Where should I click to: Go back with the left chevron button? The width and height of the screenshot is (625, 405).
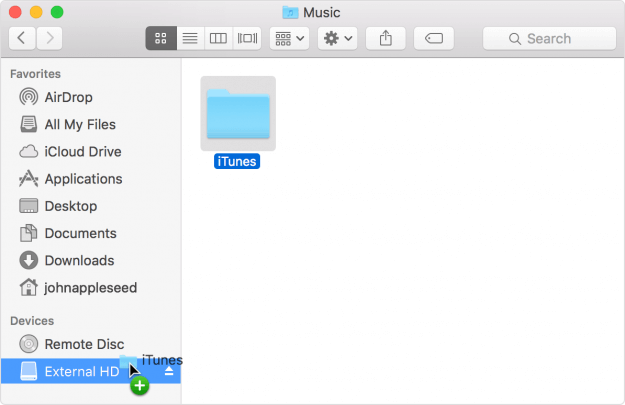click(22, 38)
